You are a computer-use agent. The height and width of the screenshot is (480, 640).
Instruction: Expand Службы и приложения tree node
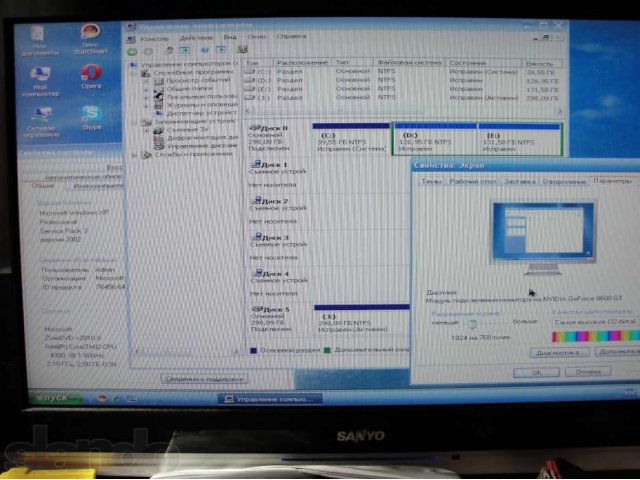coord(134,155)
